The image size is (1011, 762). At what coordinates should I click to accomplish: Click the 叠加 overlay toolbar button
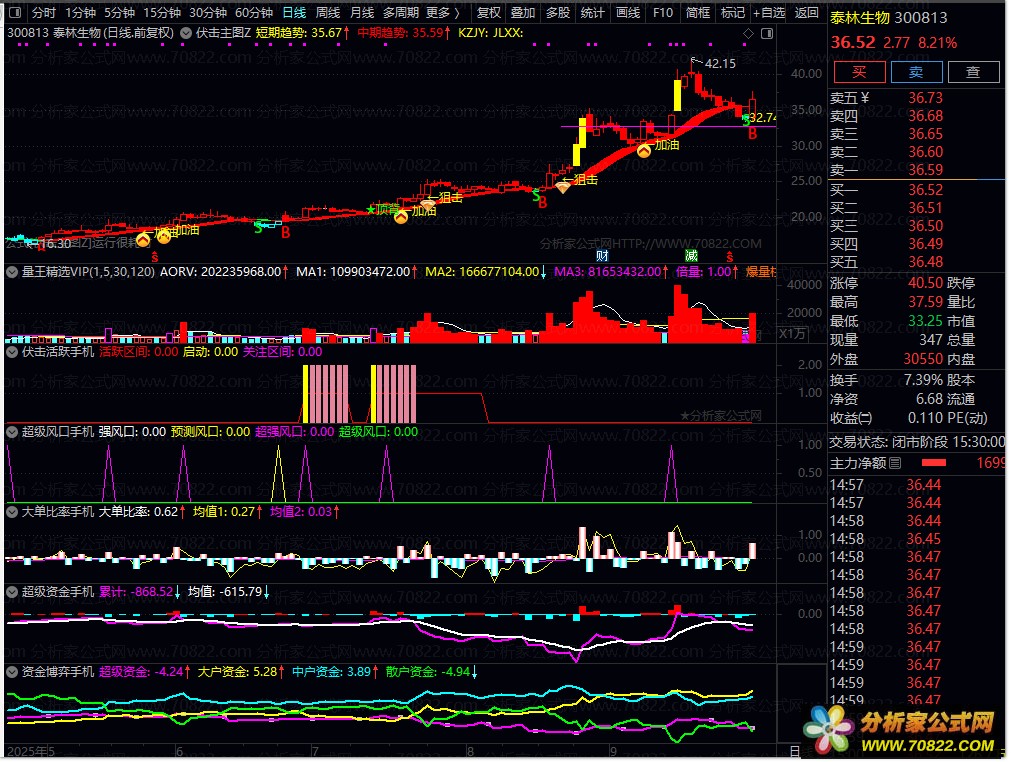point(522,12)
